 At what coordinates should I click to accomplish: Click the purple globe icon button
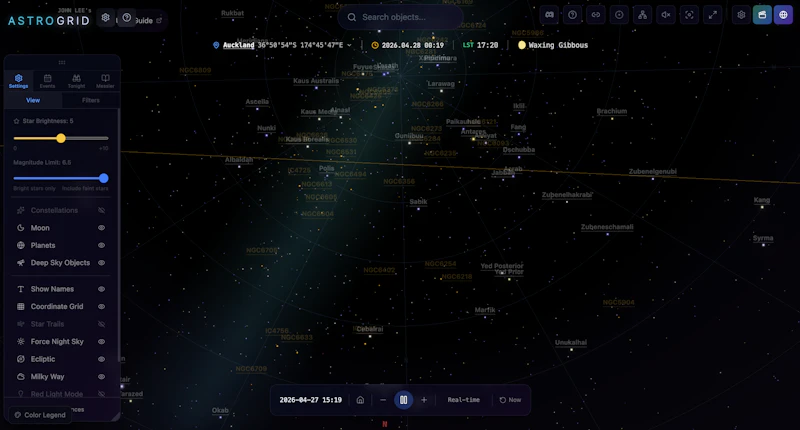pos(783,15)
